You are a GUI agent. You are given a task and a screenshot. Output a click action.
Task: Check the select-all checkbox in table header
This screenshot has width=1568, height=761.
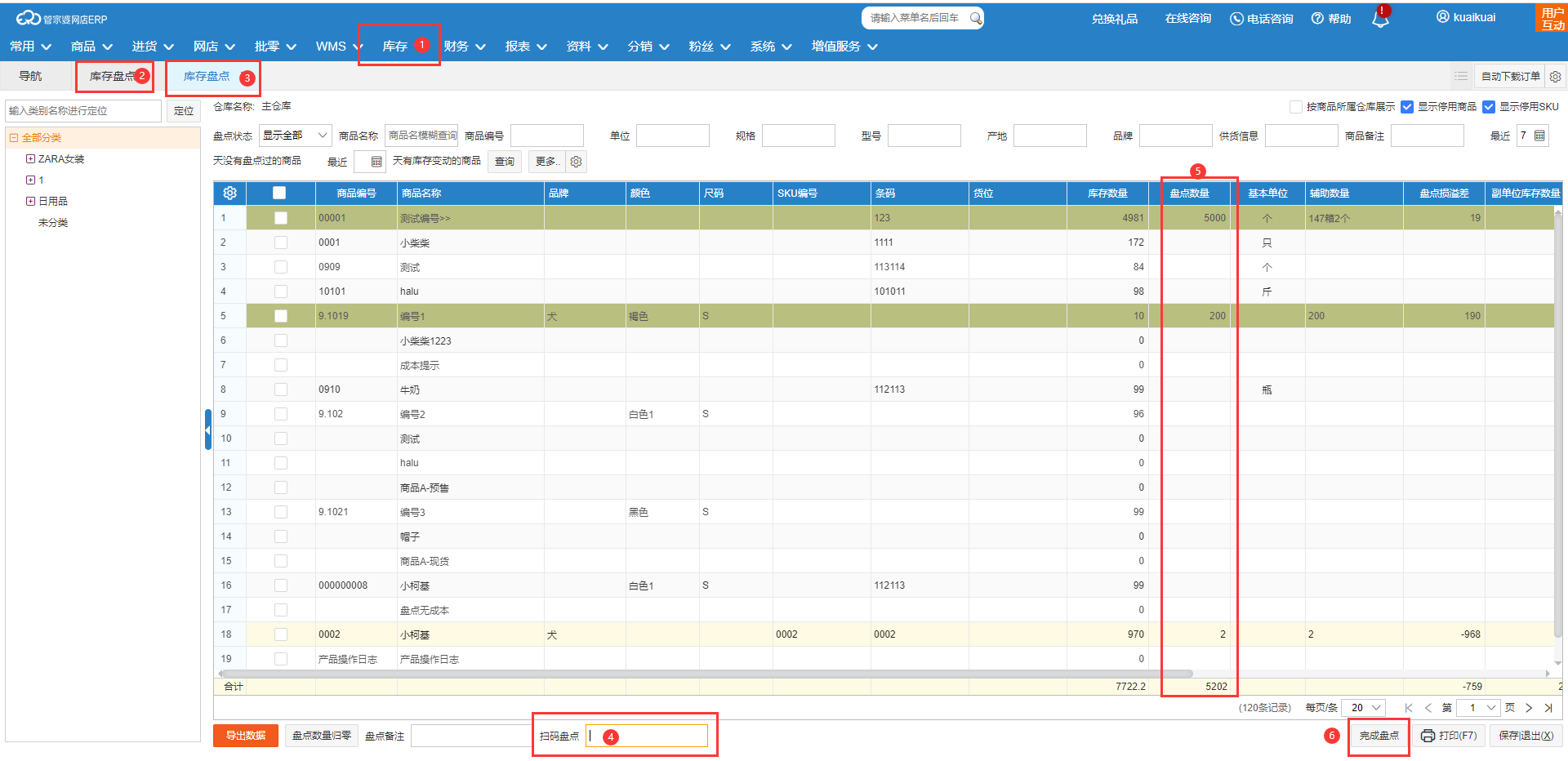(x=279, y=194)
